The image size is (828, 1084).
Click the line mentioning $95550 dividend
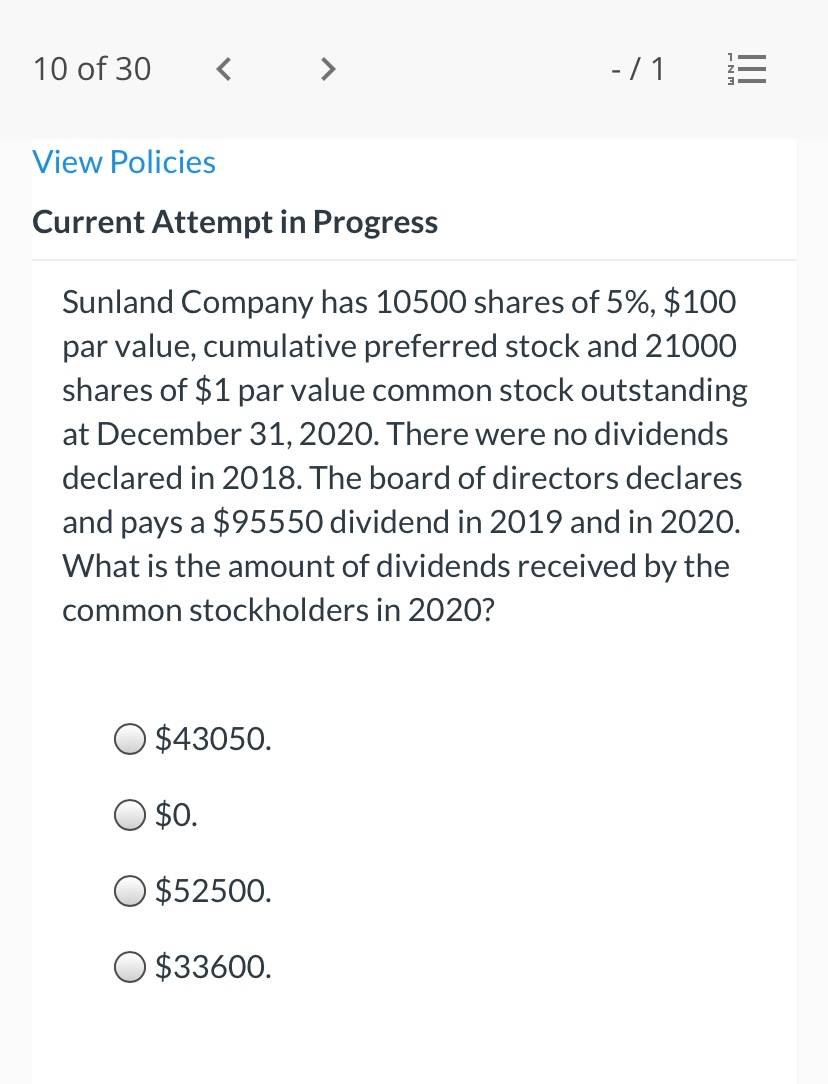click(402, 522)
